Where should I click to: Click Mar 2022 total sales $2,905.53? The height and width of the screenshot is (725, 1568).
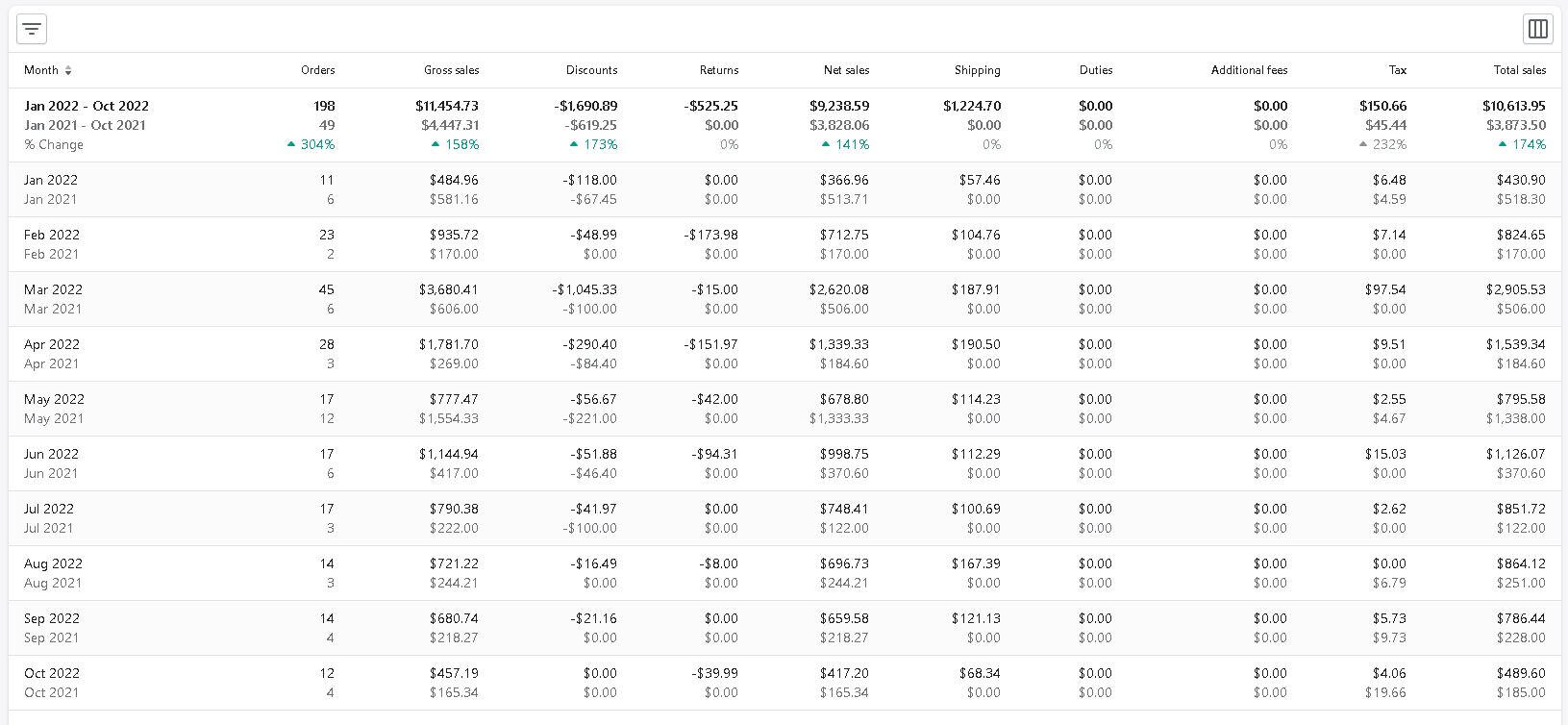click(1516, 289)
